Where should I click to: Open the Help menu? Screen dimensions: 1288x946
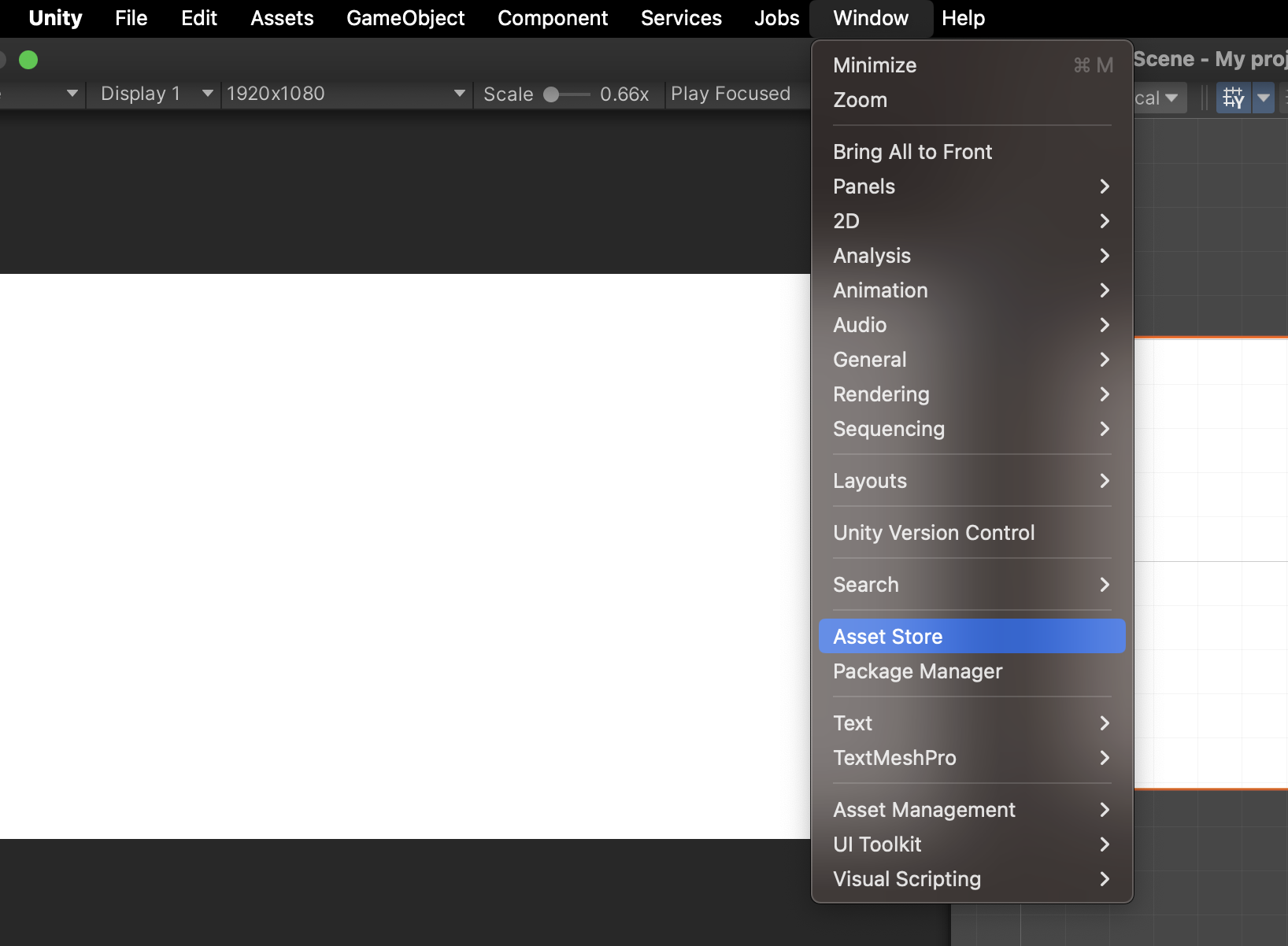pos(963,18)
